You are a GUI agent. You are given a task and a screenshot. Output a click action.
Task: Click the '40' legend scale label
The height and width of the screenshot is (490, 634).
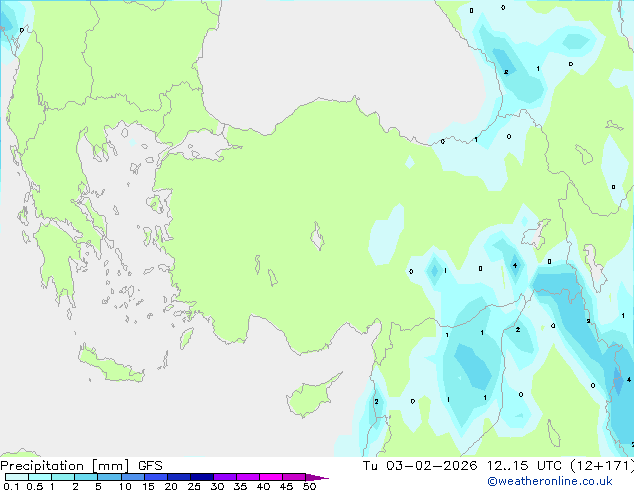pos(263,486)
